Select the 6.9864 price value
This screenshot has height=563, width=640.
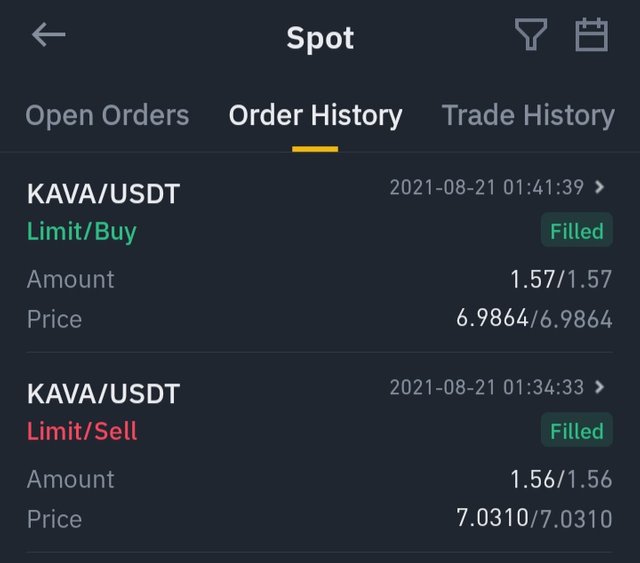pyautogui.click(x=534, y=318)
